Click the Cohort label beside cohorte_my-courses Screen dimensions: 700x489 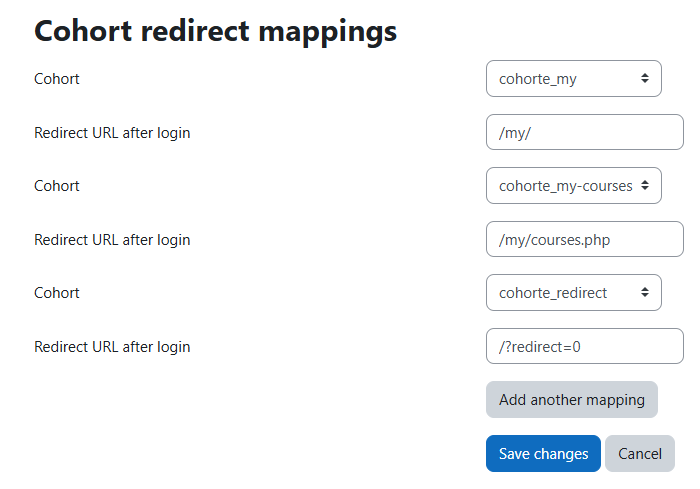(x=57, y=185)
